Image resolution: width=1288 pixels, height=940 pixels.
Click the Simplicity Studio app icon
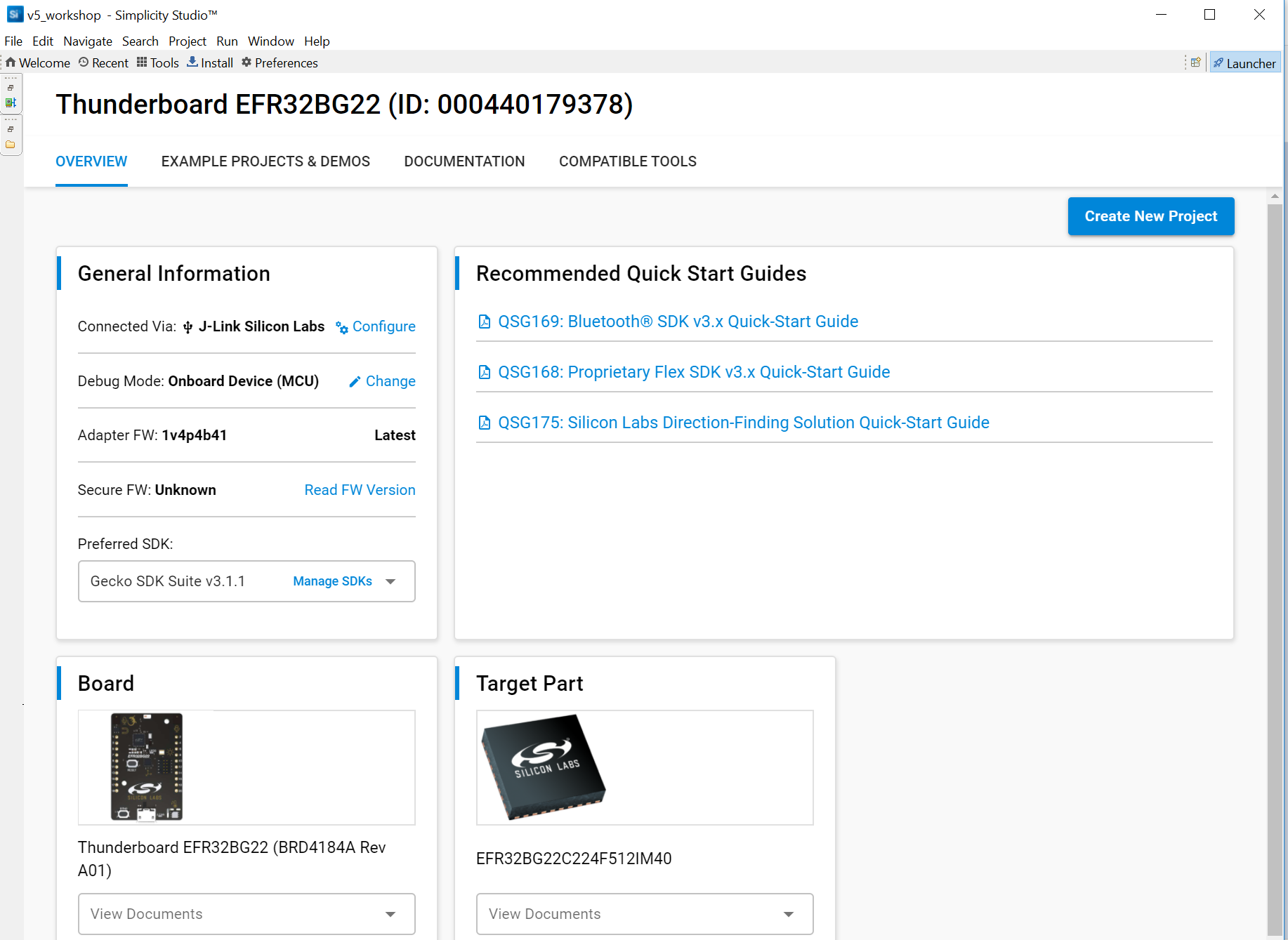14,14
